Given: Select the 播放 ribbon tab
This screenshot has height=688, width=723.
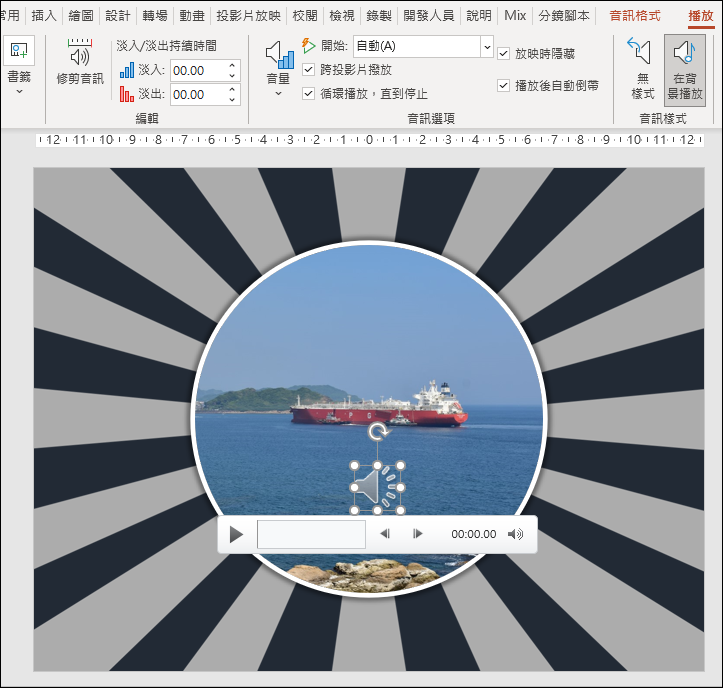Looking at the screenshot, I should click(701, 16).
